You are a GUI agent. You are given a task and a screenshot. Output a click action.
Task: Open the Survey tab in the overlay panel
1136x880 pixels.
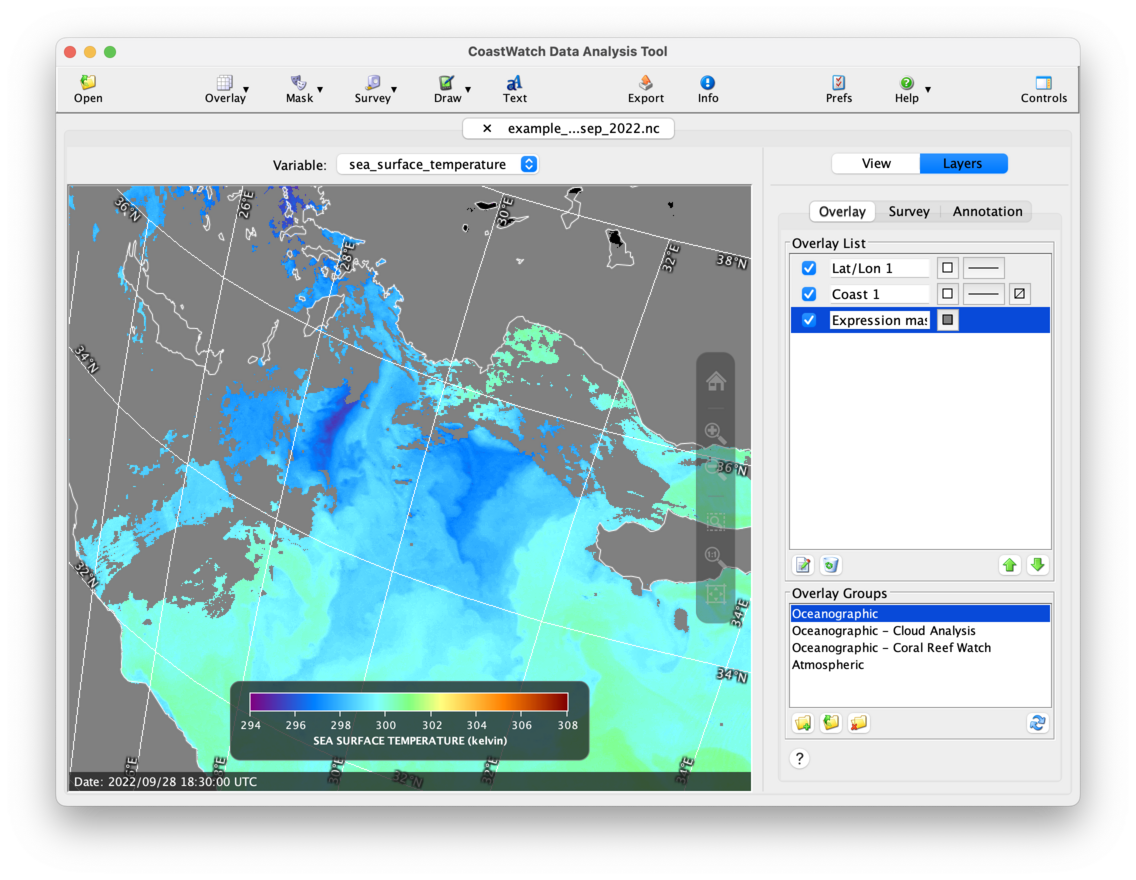pos(909,211)
